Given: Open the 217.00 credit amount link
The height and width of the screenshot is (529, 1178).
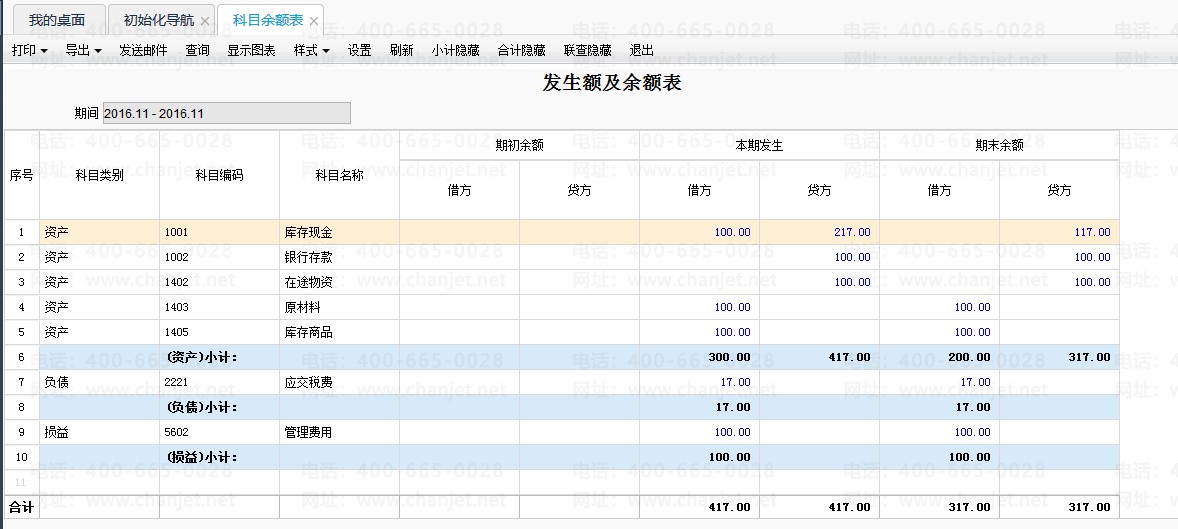Looking at the screenshot, I should [x=852, y=232].
